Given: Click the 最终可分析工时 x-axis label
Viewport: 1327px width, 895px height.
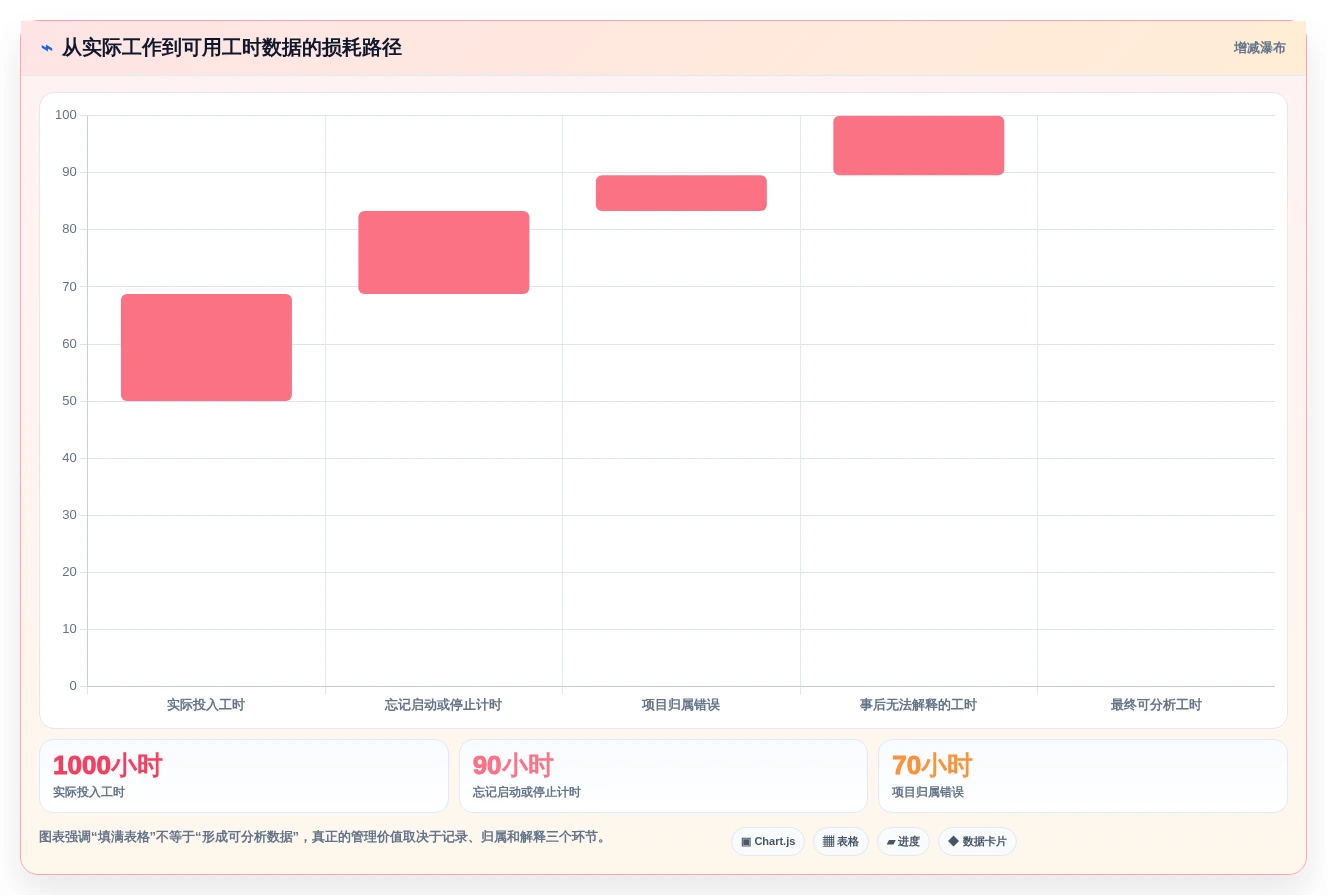Looking at the screenshot, I should (1156, 705).
